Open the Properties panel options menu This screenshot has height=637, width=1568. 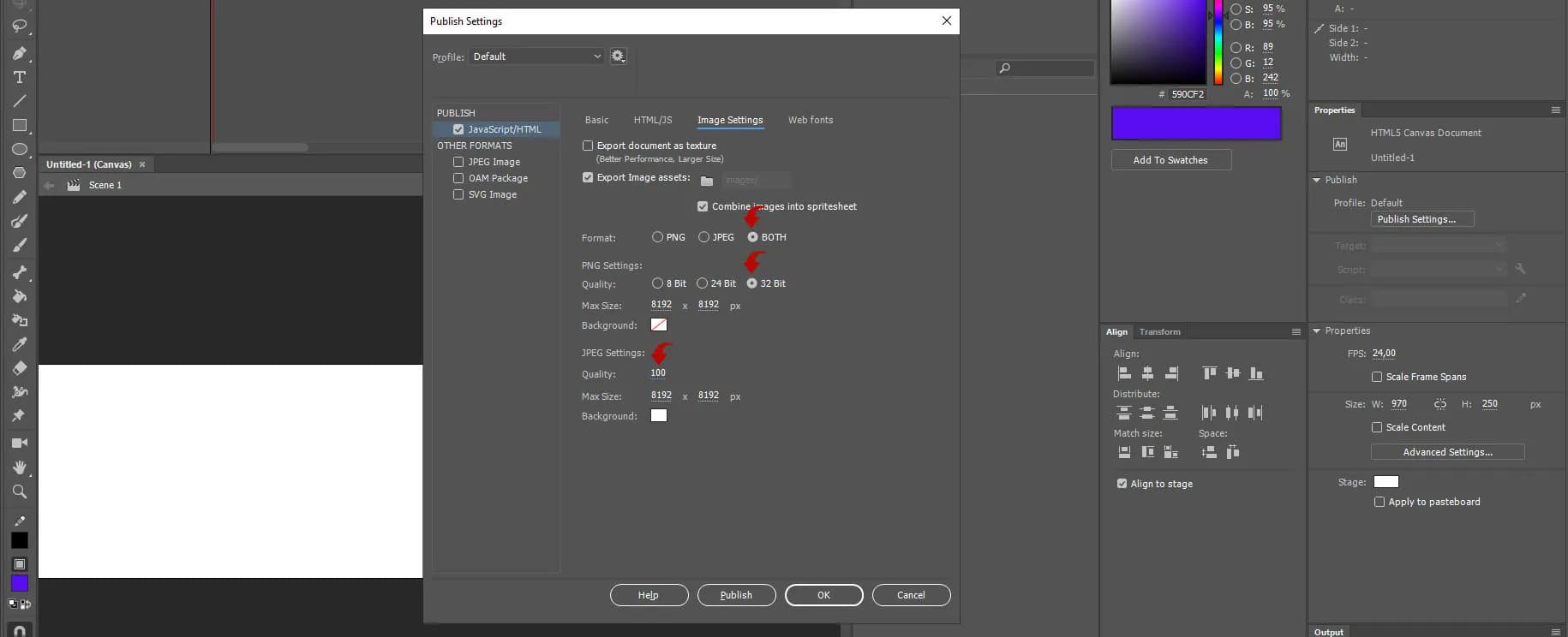1555,110
